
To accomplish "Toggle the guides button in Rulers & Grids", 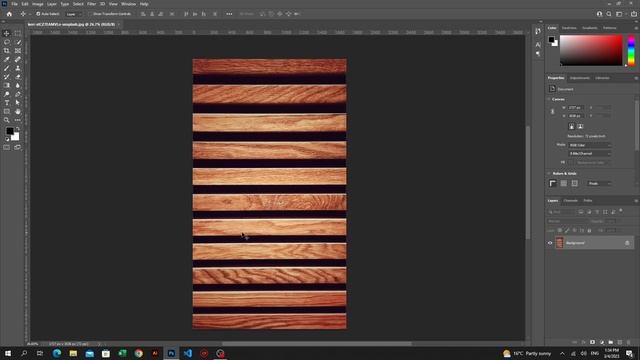I will click(574, 183).
